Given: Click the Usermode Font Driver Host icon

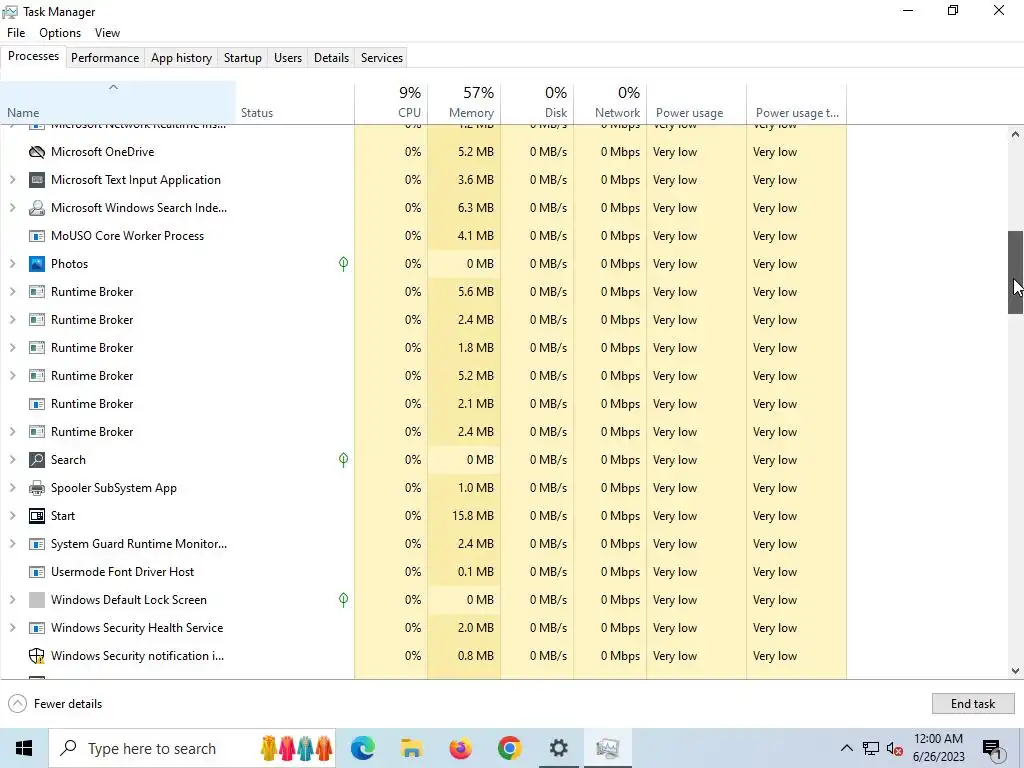Looking at the screenshot, I should pos(37,572).
